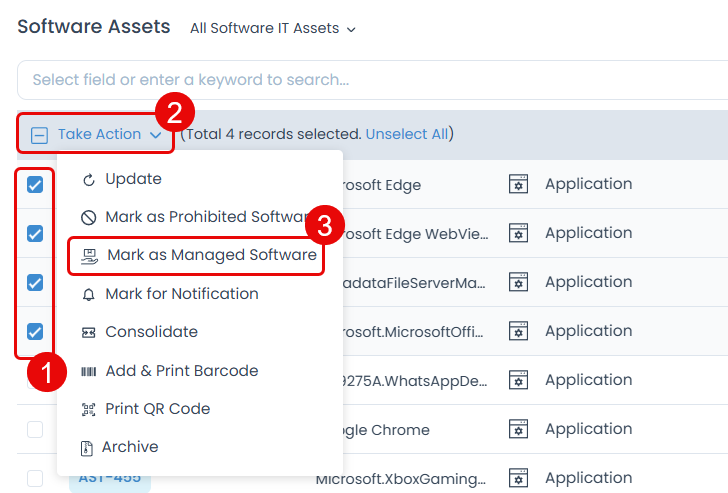Click the keyword search field
728x493 pixels.
[x=372, y=80]
